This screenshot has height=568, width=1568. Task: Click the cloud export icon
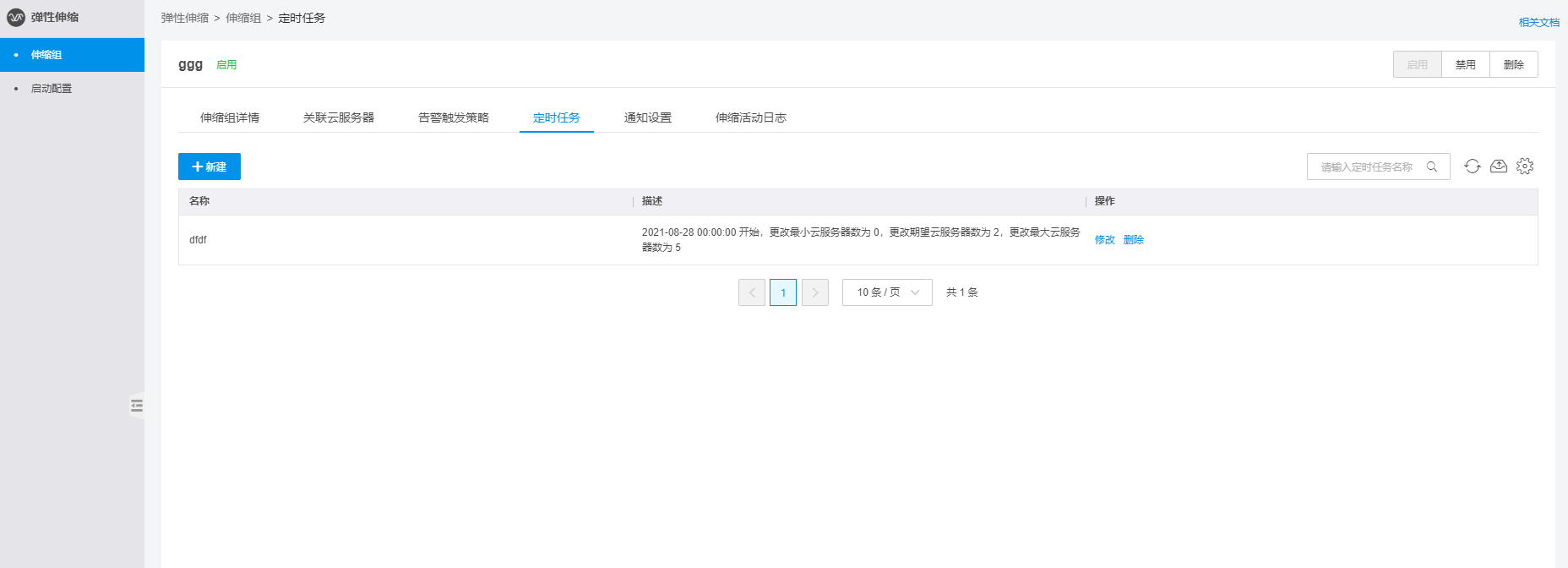tap(1499, 167)
